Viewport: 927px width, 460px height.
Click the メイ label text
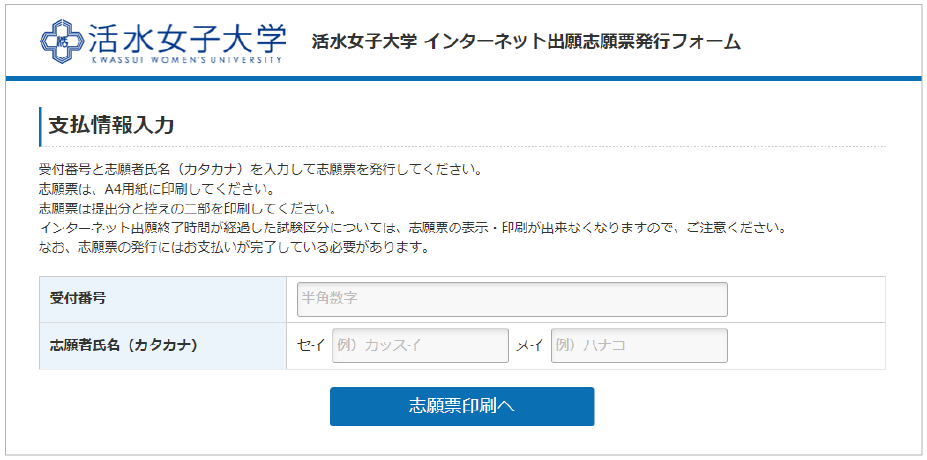(x=529, y=346)
